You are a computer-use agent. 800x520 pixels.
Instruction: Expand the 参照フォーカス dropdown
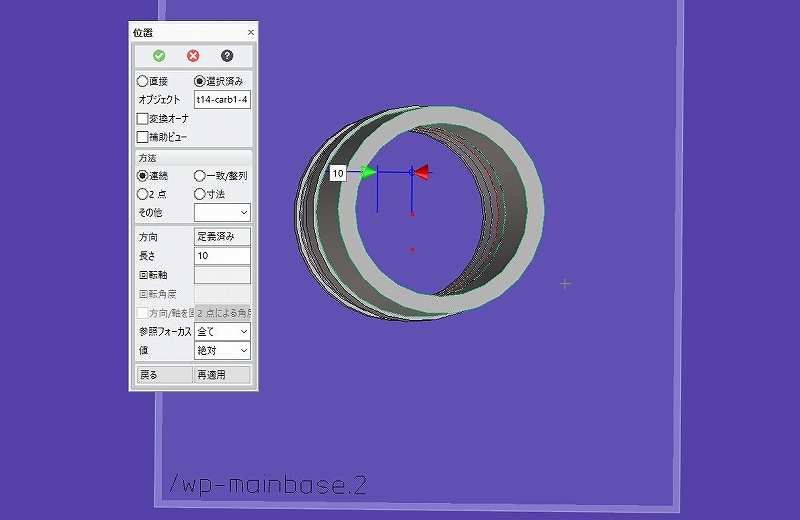click(222, 331)
